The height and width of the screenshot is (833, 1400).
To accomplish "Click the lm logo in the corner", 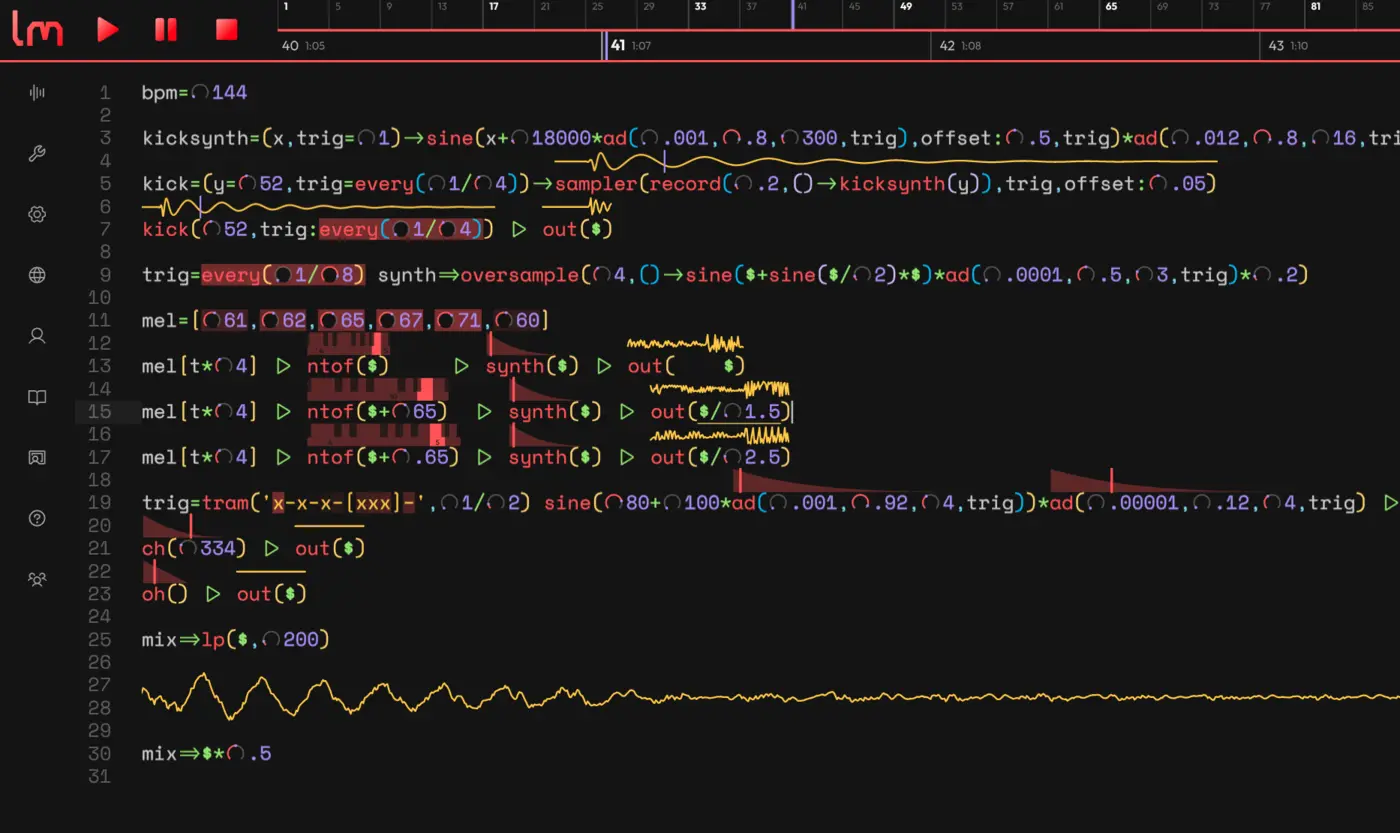I will (x=37, y=30).
